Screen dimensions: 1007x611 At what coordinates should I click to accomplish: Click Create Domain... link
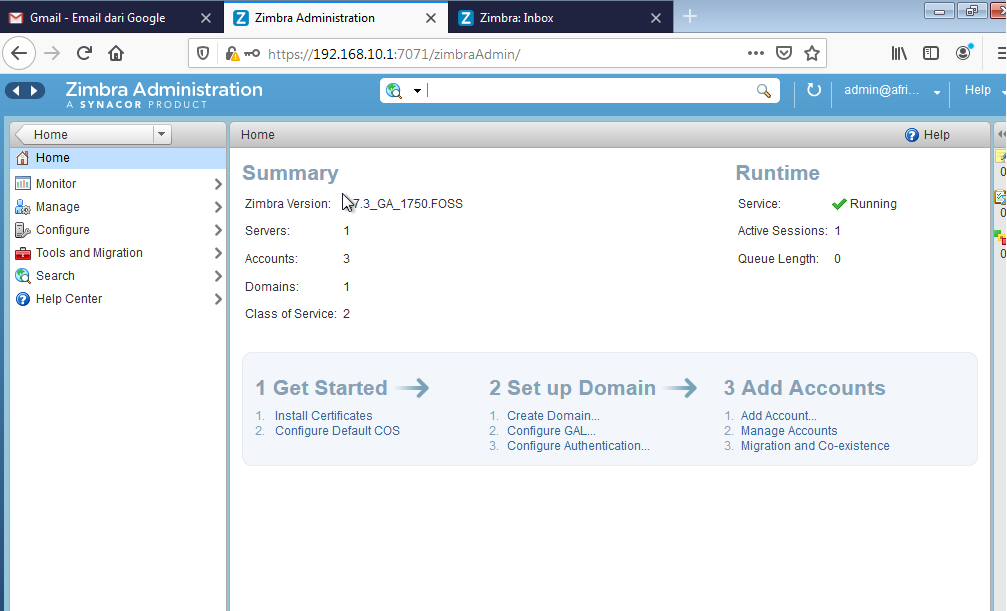[554, 416]
